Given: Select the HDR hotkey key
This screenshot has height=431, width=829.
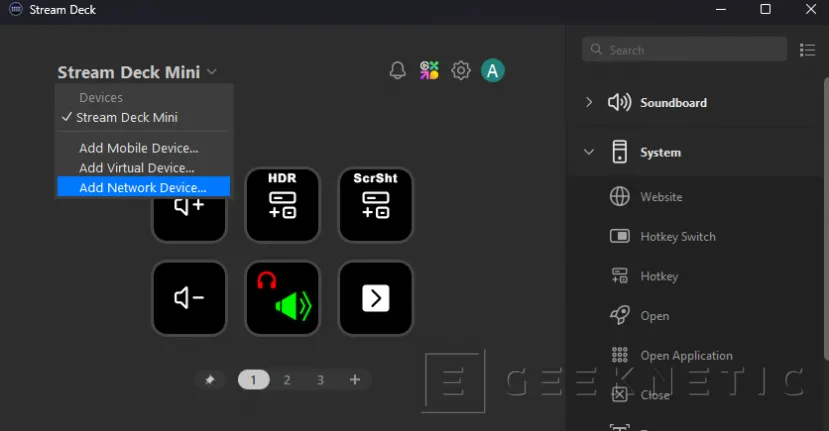Looking at the screenshot, I should pos(282,205).
